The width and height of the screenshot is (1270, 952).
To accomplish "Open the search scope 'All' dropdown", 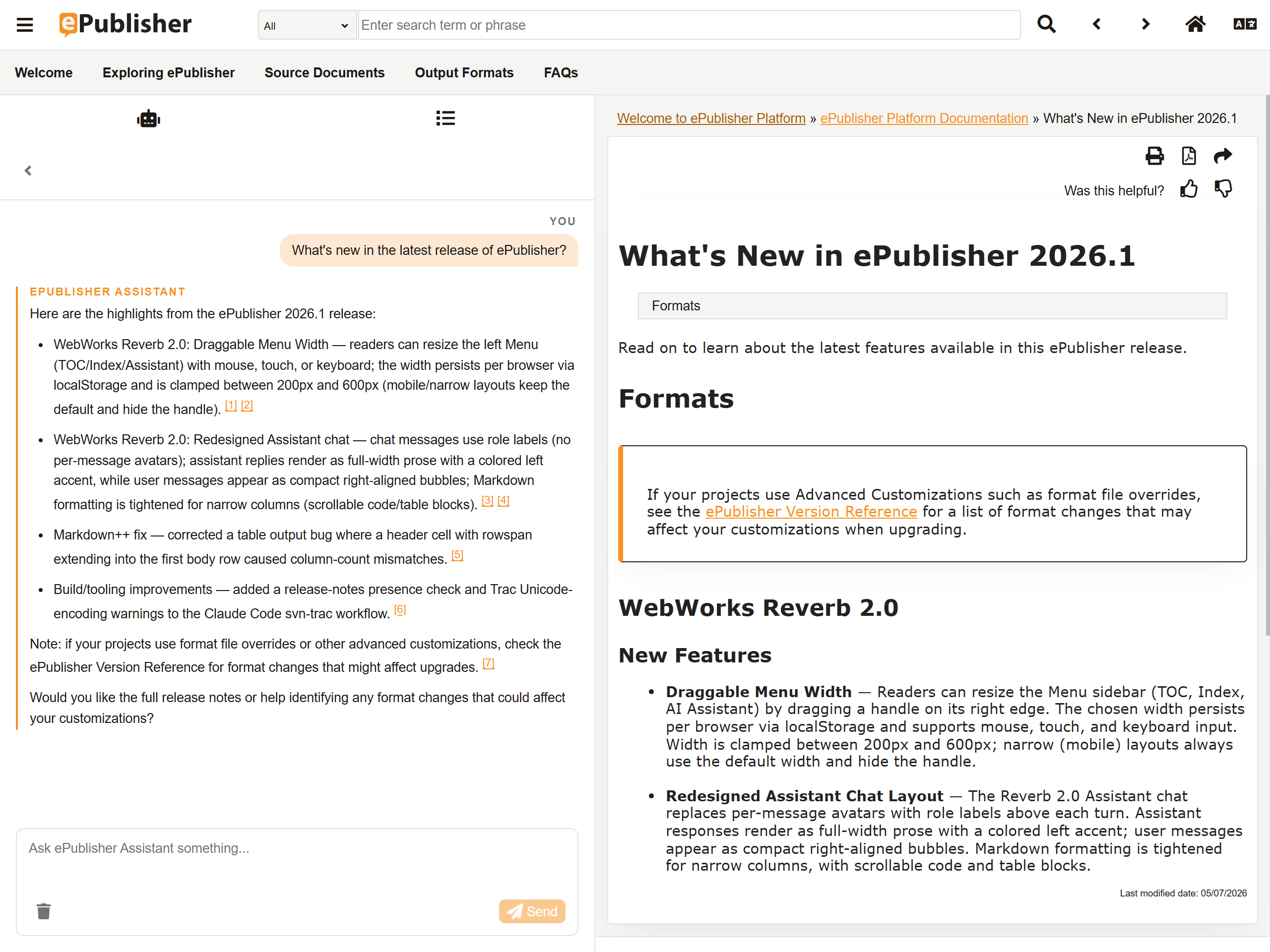I will pyautogui.click(x=307, y=25).
